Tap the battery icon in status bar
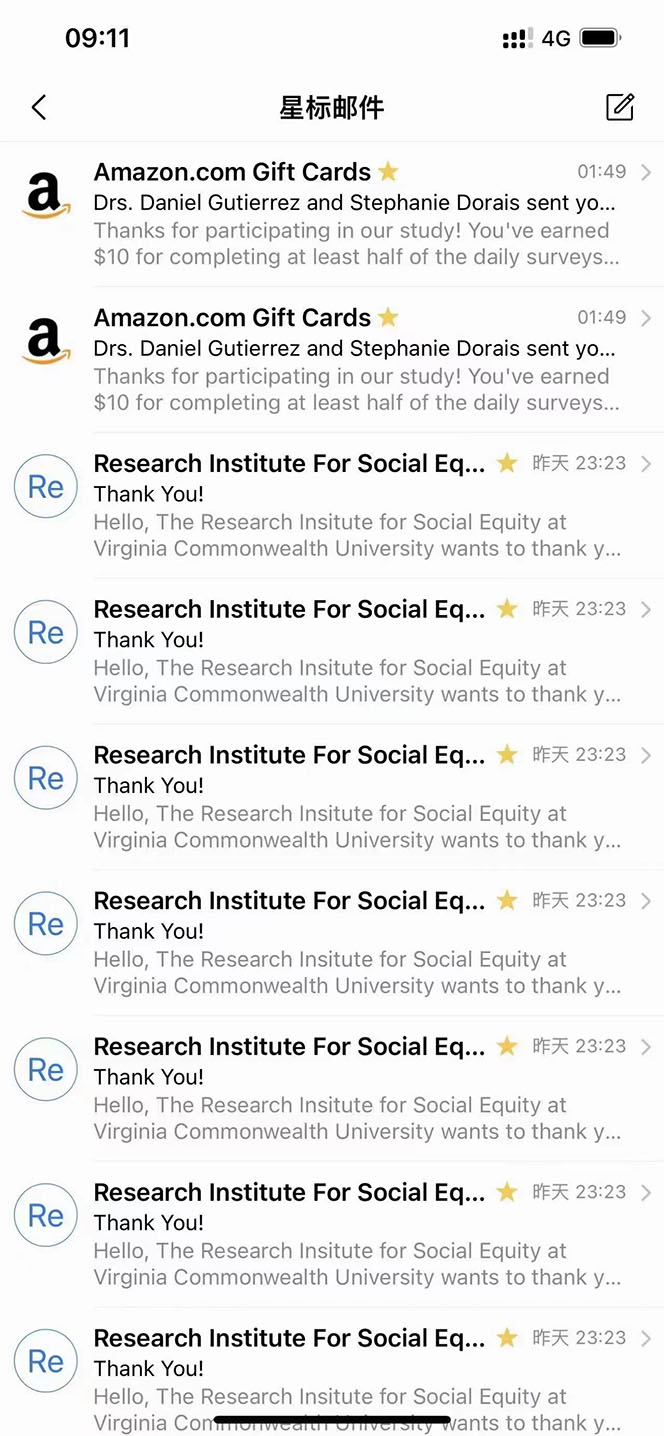 tap(600, 39)
